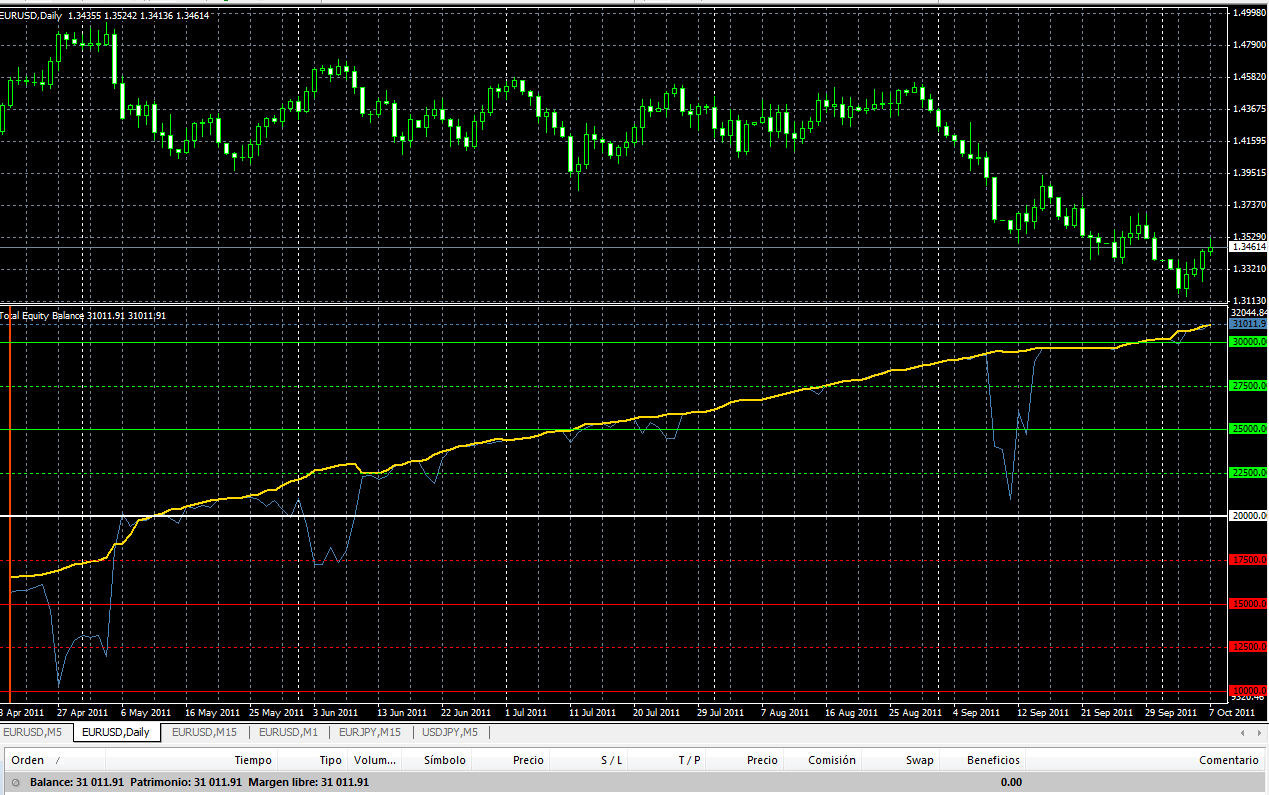The width and height of the screenshot is (1269, 795).
Task: Click the 22500.0 level label
Action: click(1249, 473)
